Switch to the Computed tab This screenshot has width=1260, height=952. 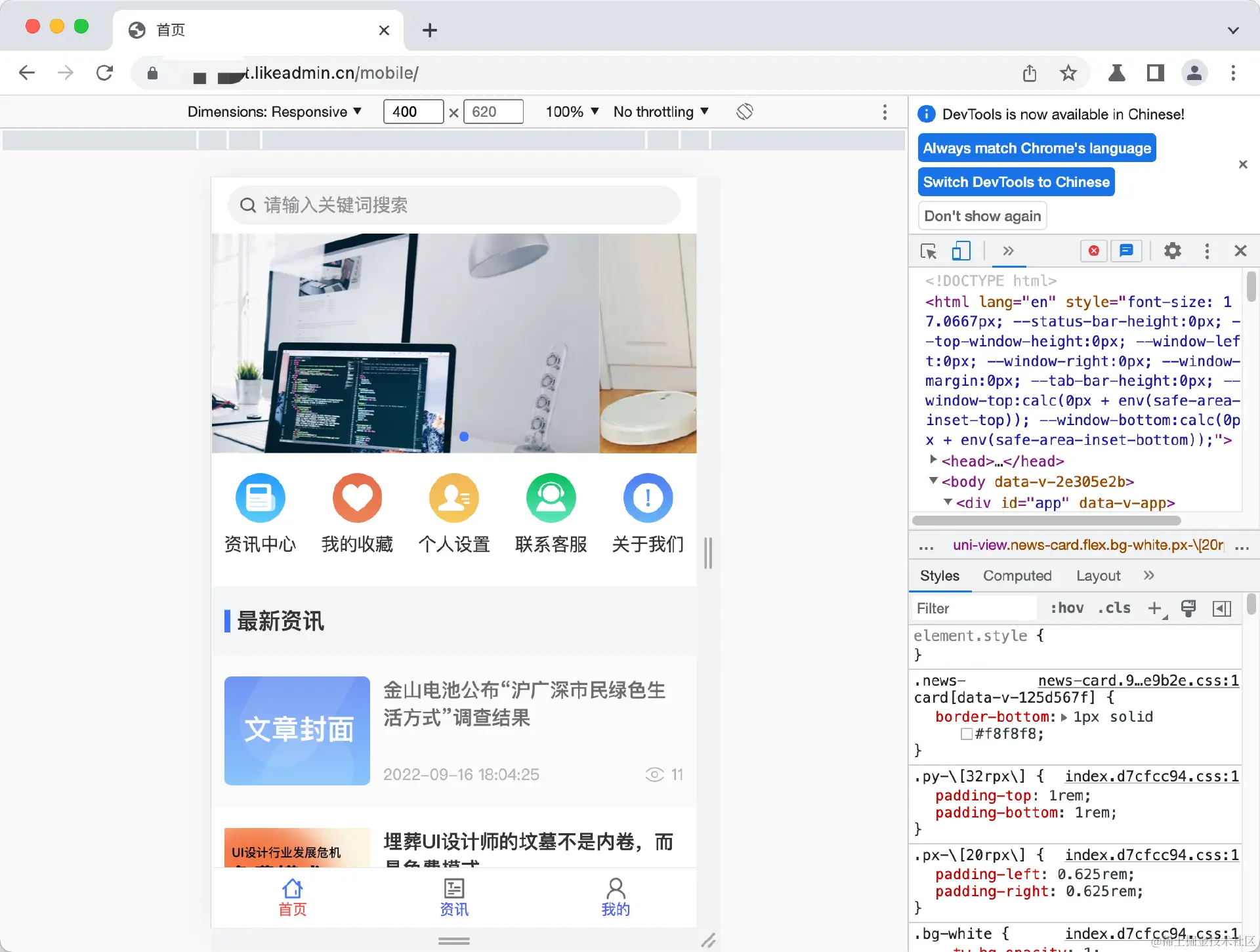pos(1017,575)
